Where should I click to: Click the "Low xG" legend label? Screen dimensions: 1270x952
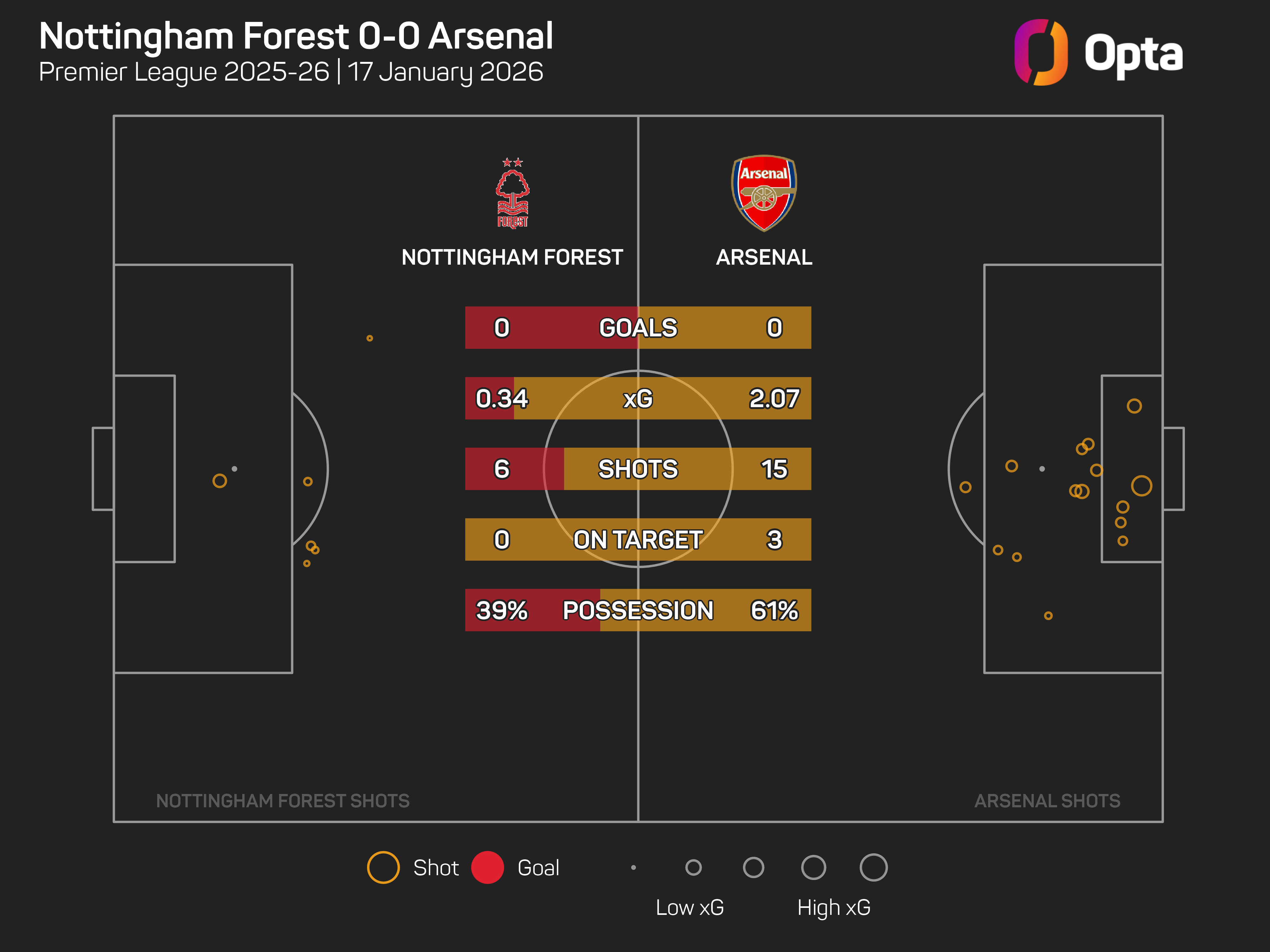tap(690, 908)
